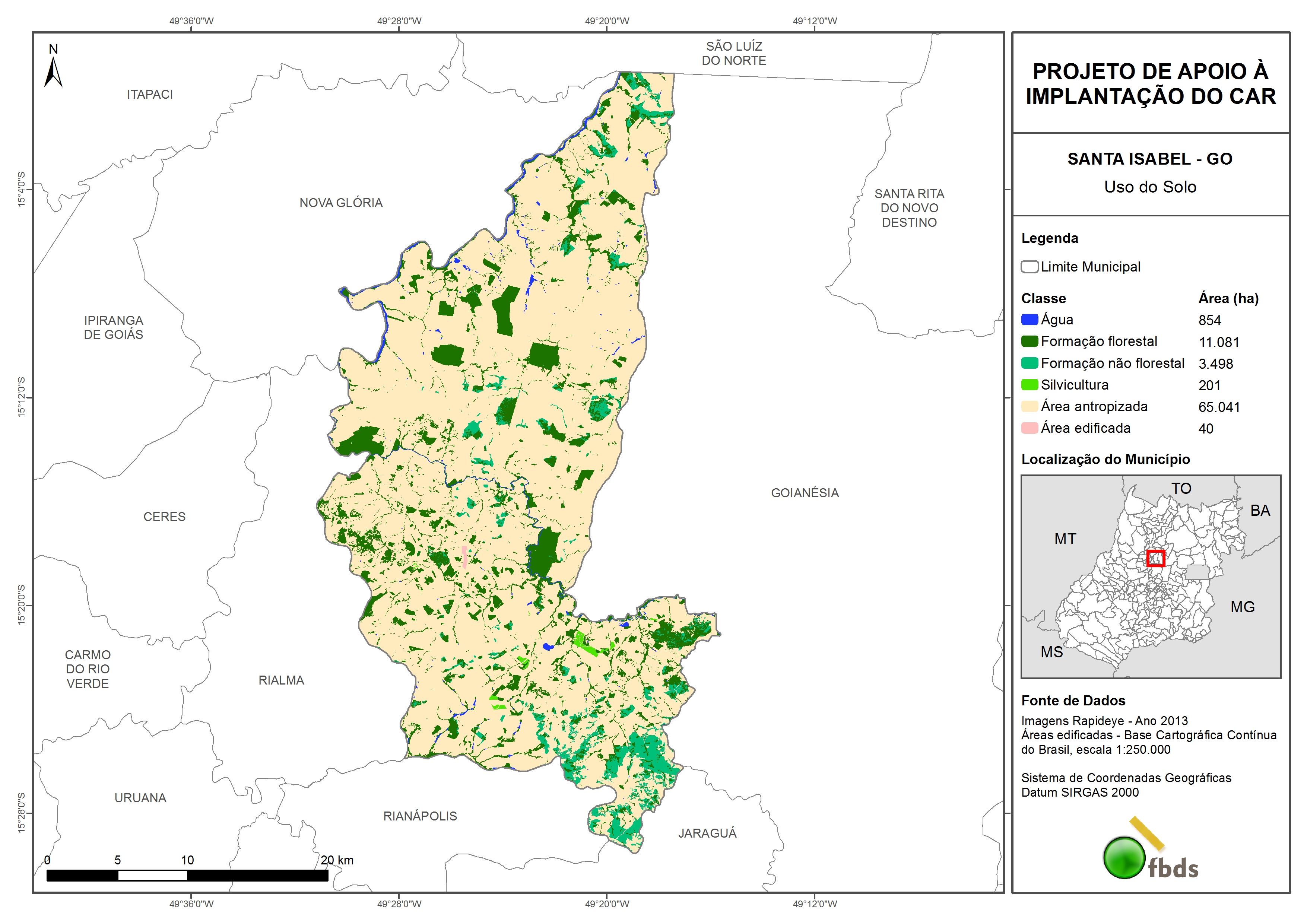The width and height of the screenshot is (1307, 924).
Task: Click the Água blue legend swatch
Action: pyautogui.click(x=1029, y=320)
